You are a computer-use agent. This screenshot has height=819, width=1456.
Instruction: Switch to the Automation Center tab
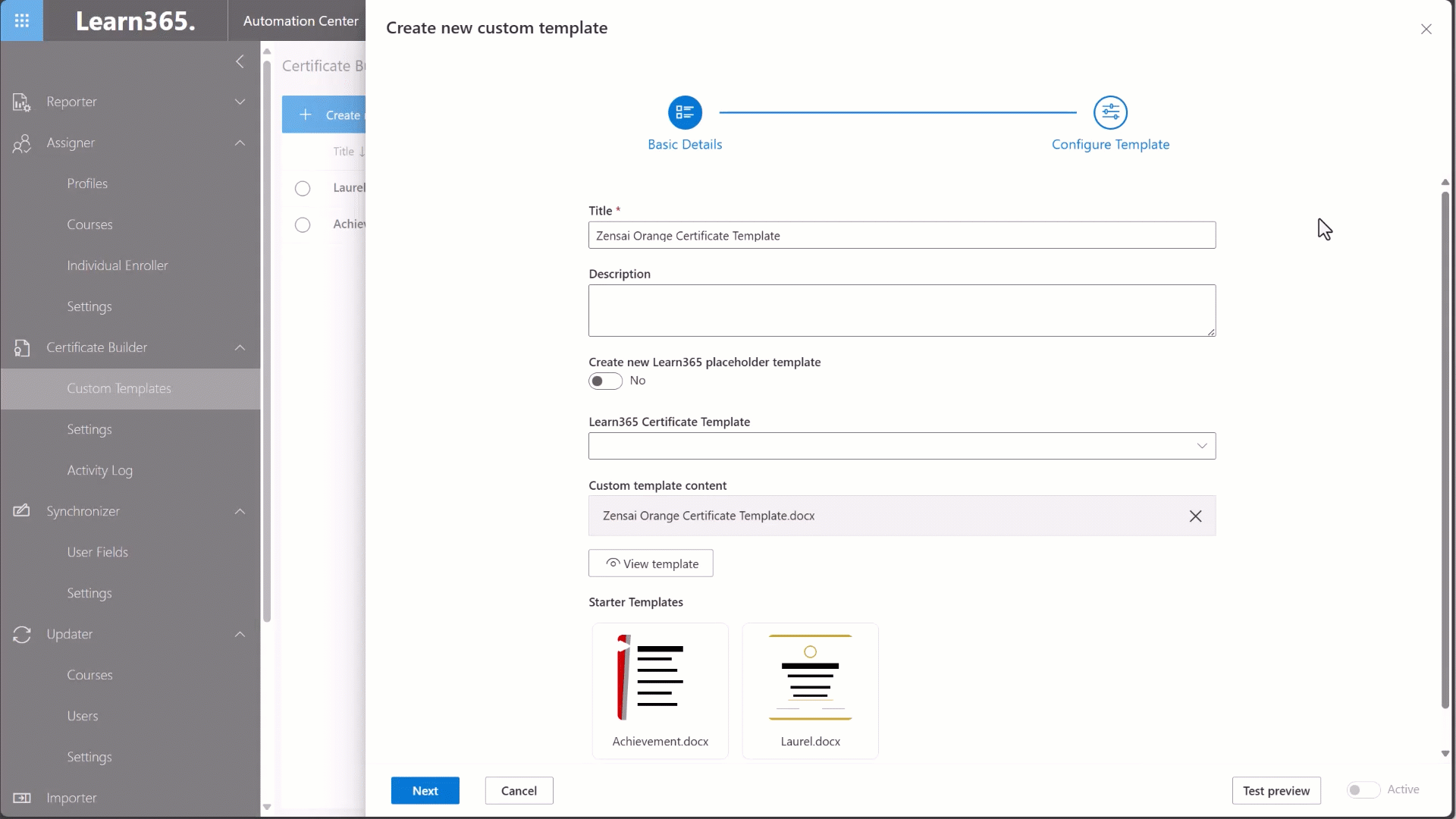300,20
